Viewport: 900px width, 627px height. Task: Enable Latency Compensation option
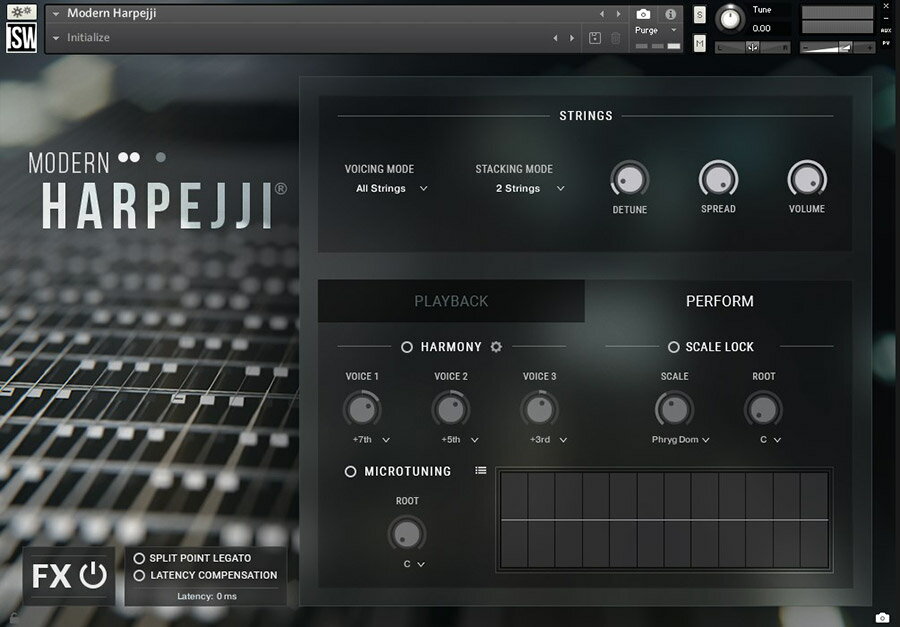pyautogui.click(x=139, y=575)
